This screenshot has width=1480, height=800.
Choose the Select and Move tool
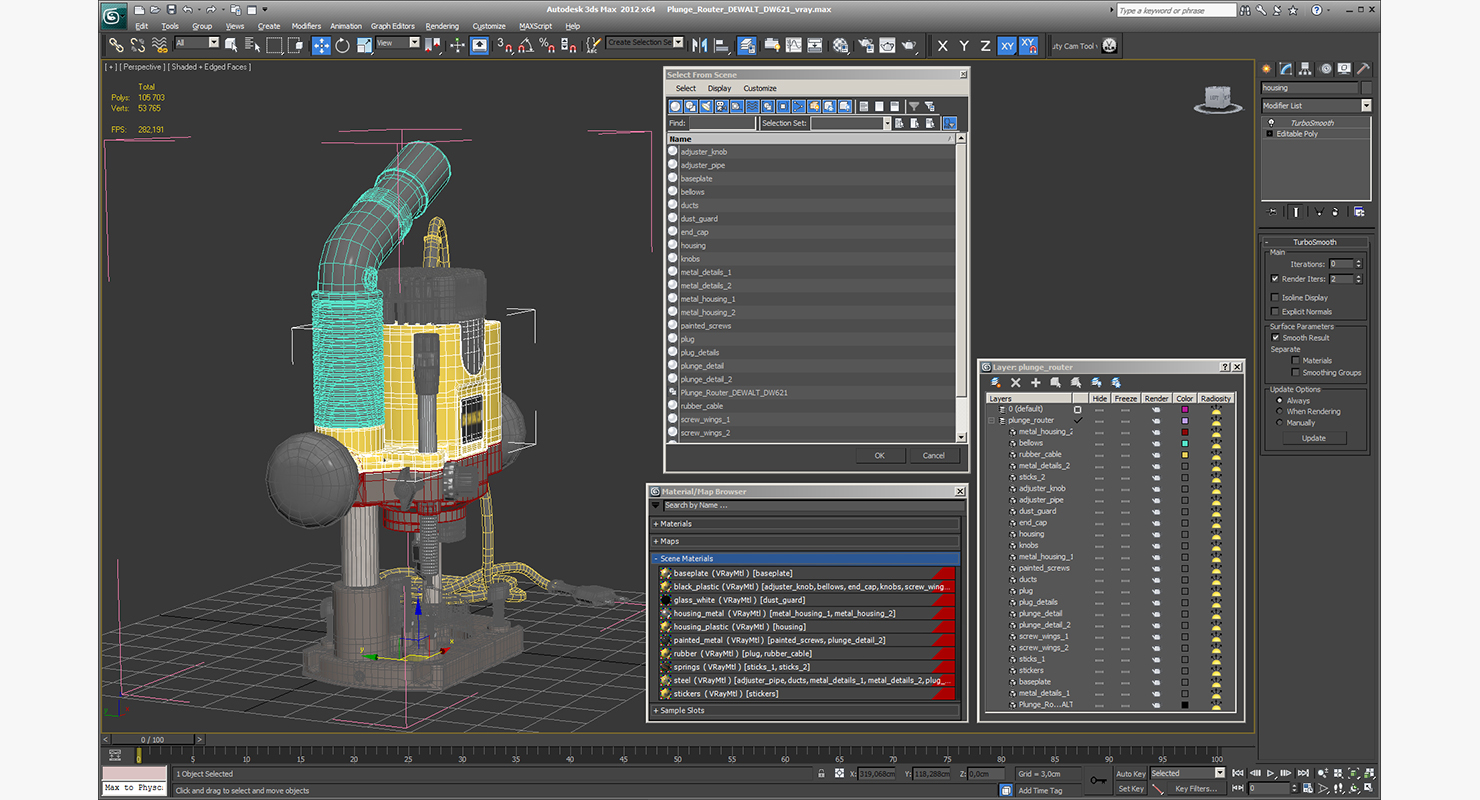321,45
